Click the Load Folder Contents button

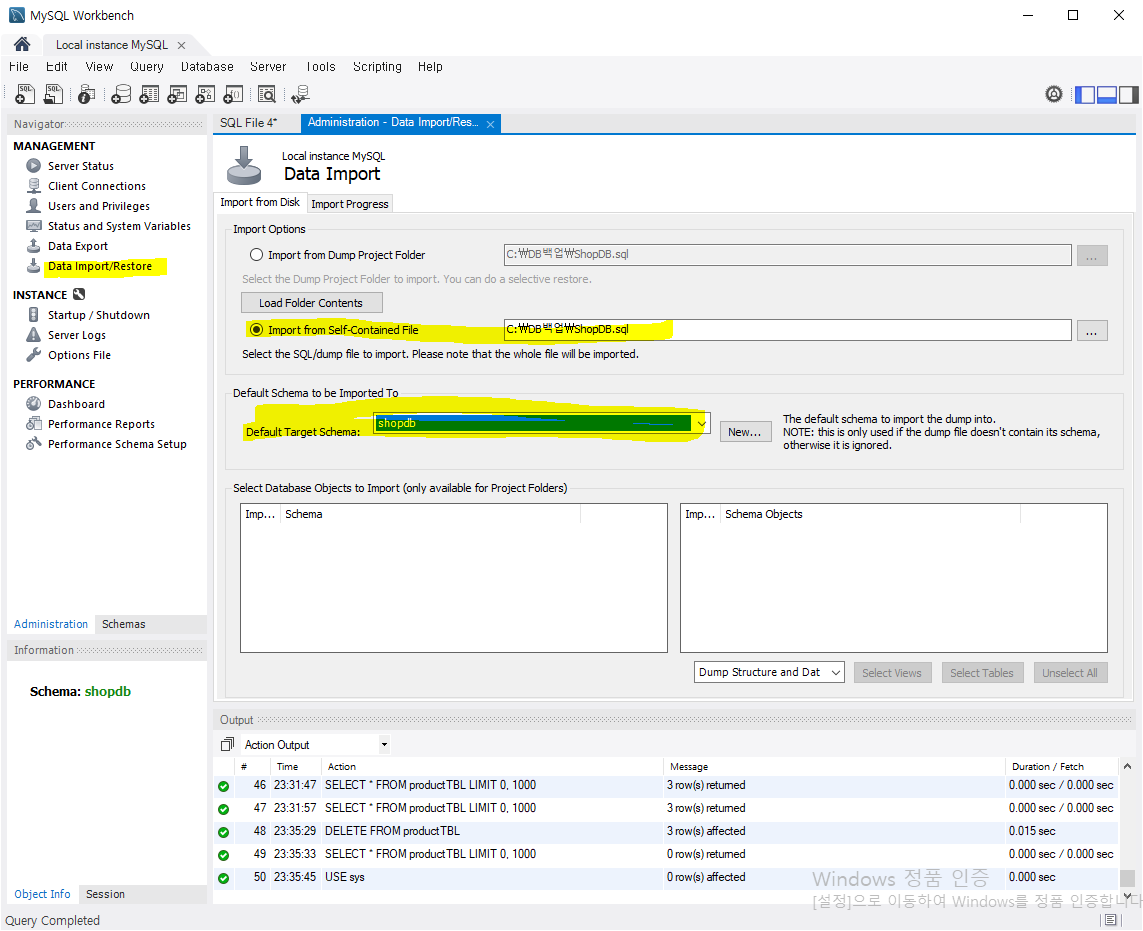coord(311,303)
